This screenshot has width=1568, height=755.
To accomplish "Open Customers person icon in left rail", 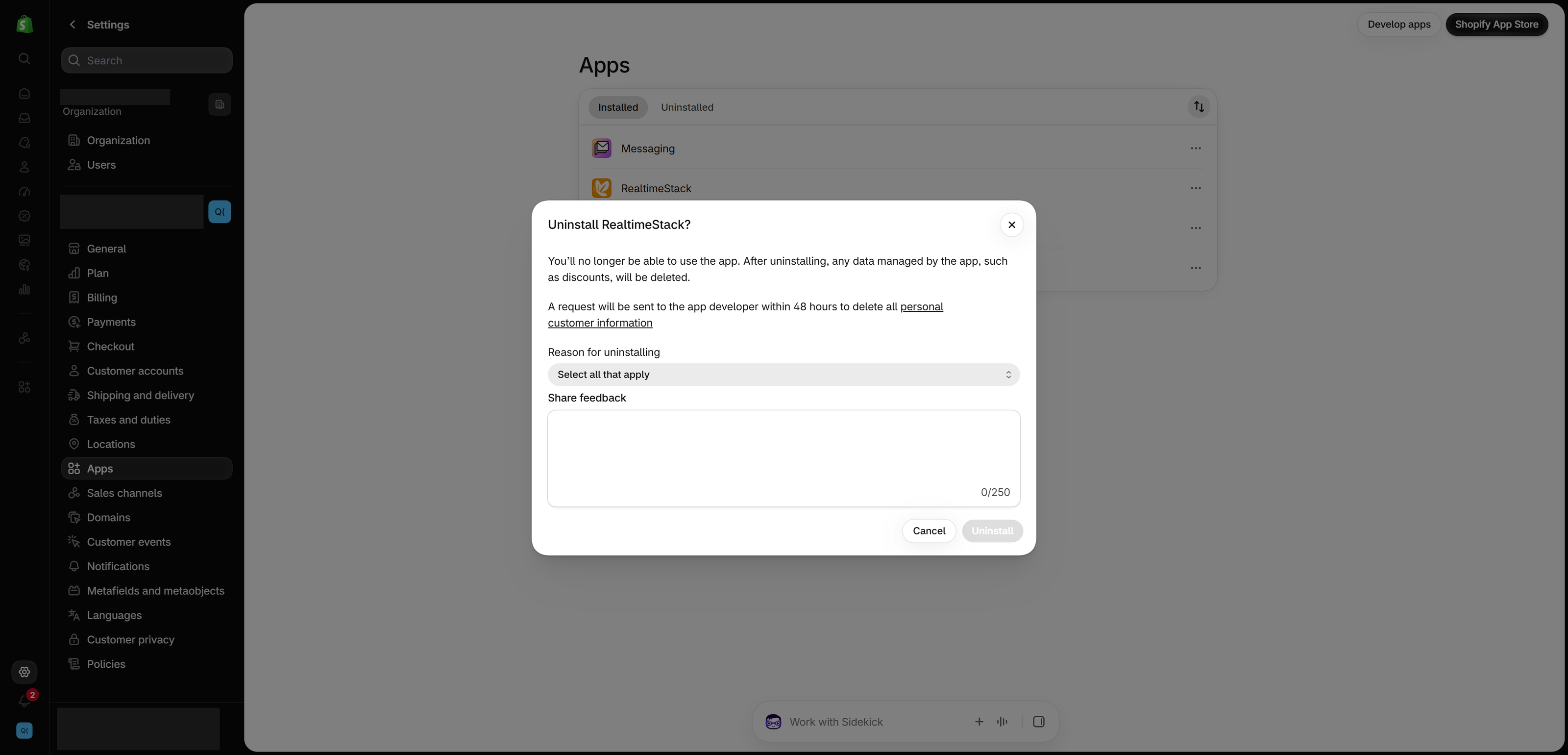I will pos(24,167).
